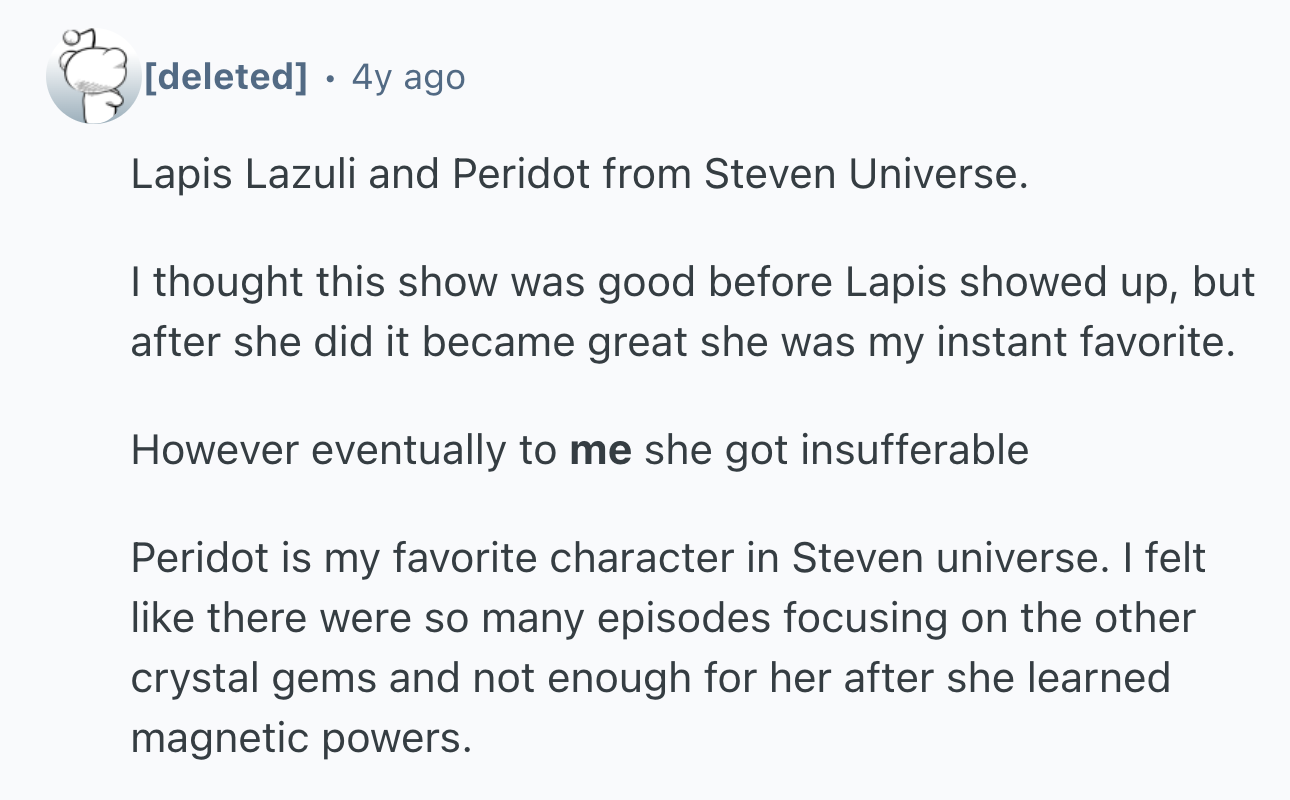Click the deleted user's avatar icon

94,76
